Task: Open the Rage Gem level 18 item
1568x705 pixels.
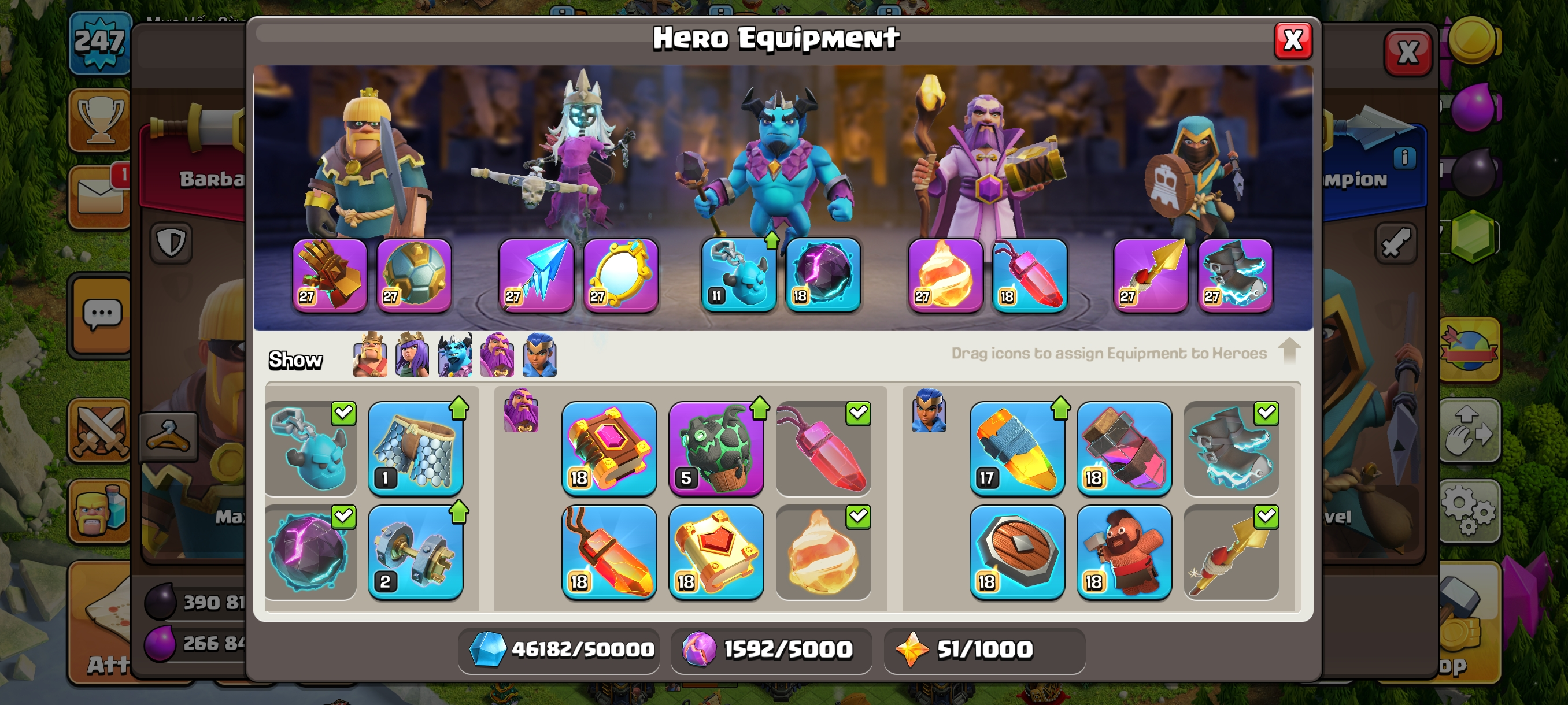Action: click(609, 552)
